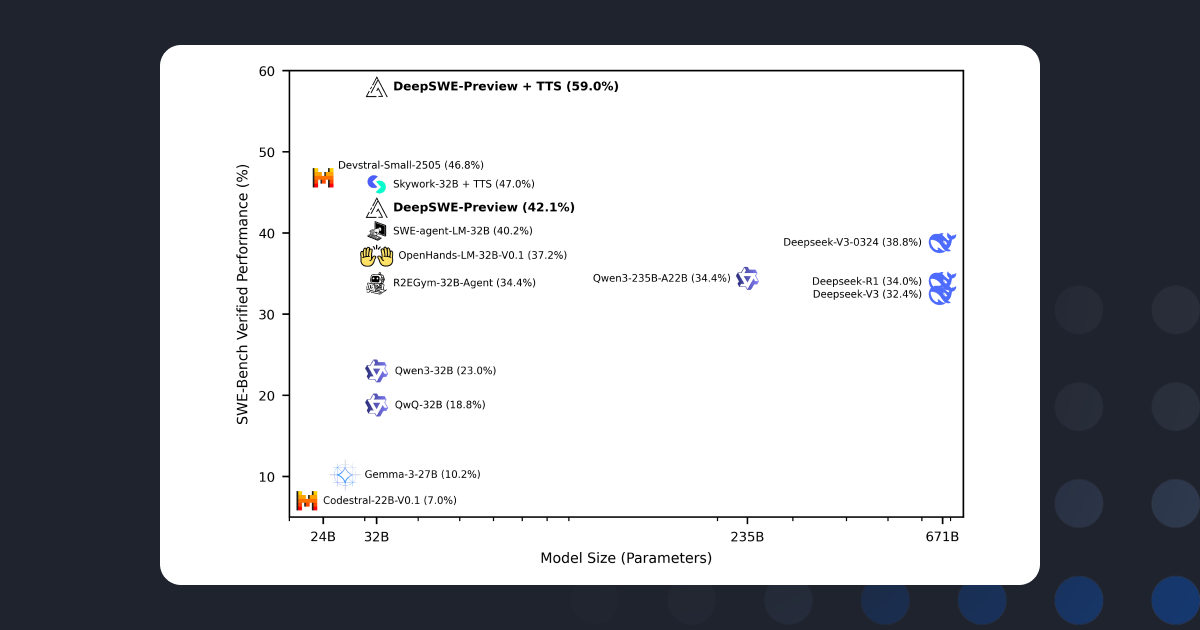The height and width of the screenshot is (630, 1200).
Task: Click the QwQ-32B logo marker
Action: (376, 405)
